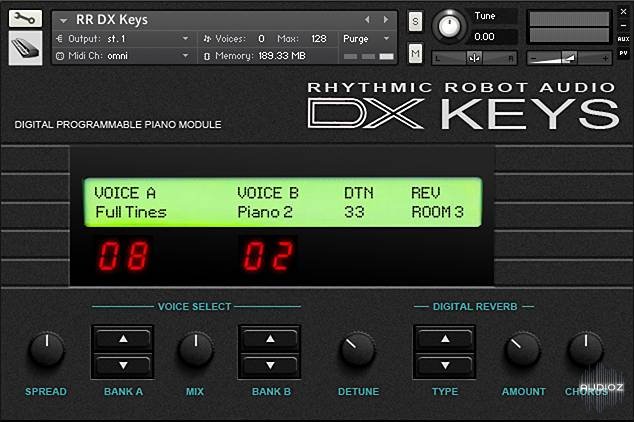Toggle the Mute (M) button
This screenshot has height=422, width=634.
pos(415,53)
